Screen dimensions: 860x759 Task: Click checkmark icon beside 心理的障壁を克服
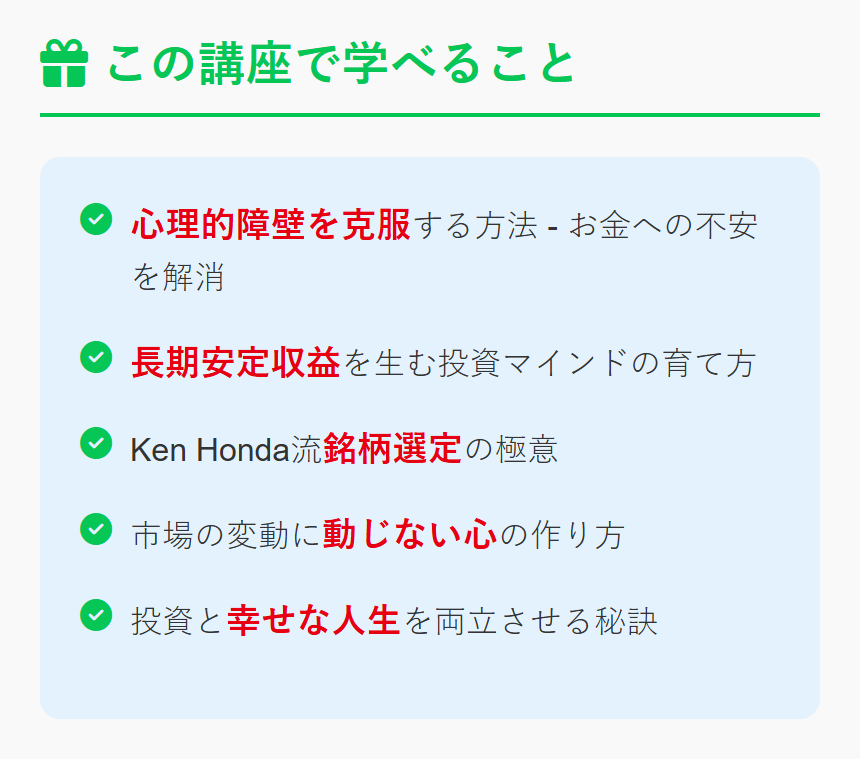(96, 219)
